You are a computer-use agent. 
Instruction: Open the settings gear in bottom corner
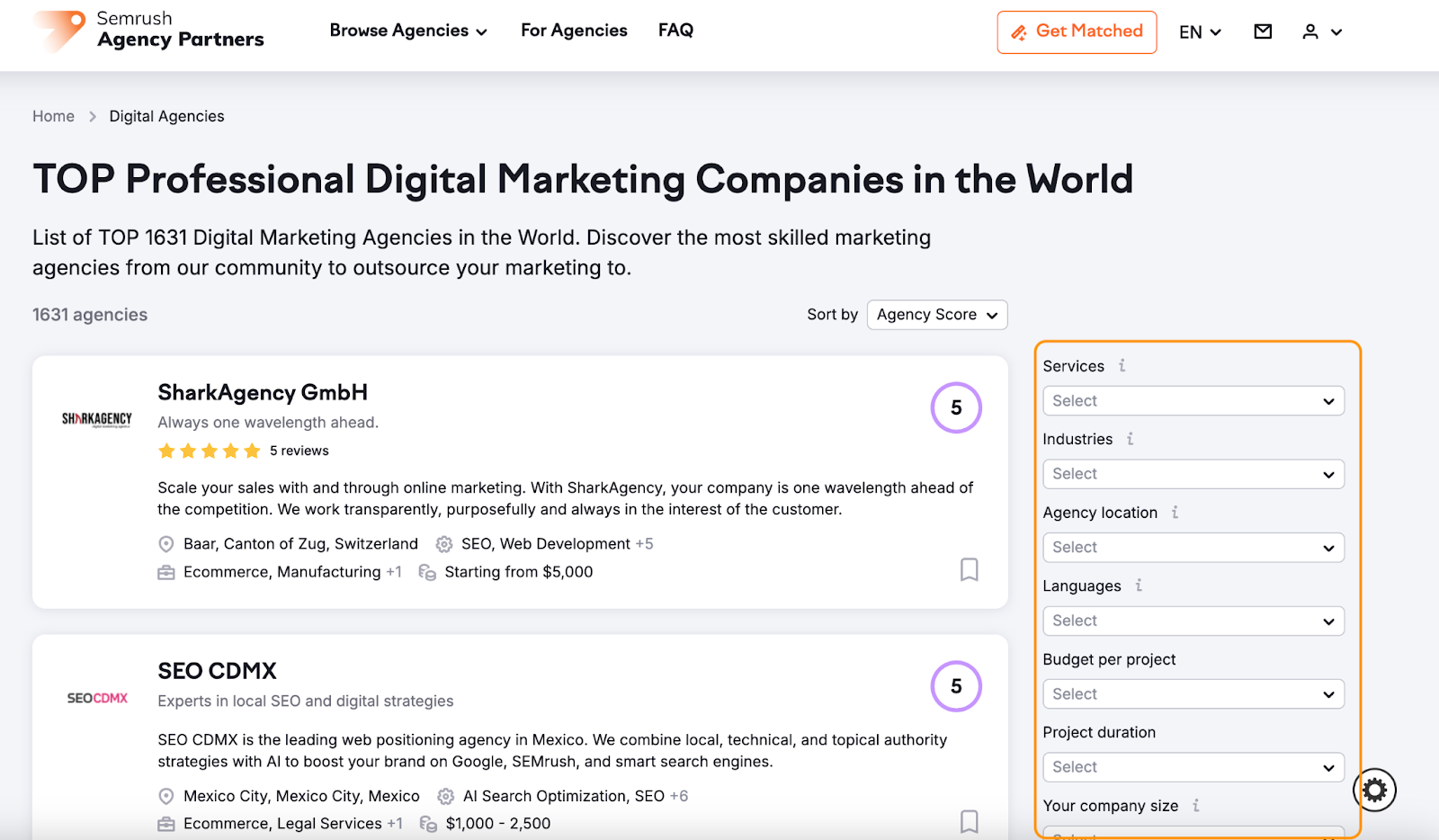(1372, 790)
